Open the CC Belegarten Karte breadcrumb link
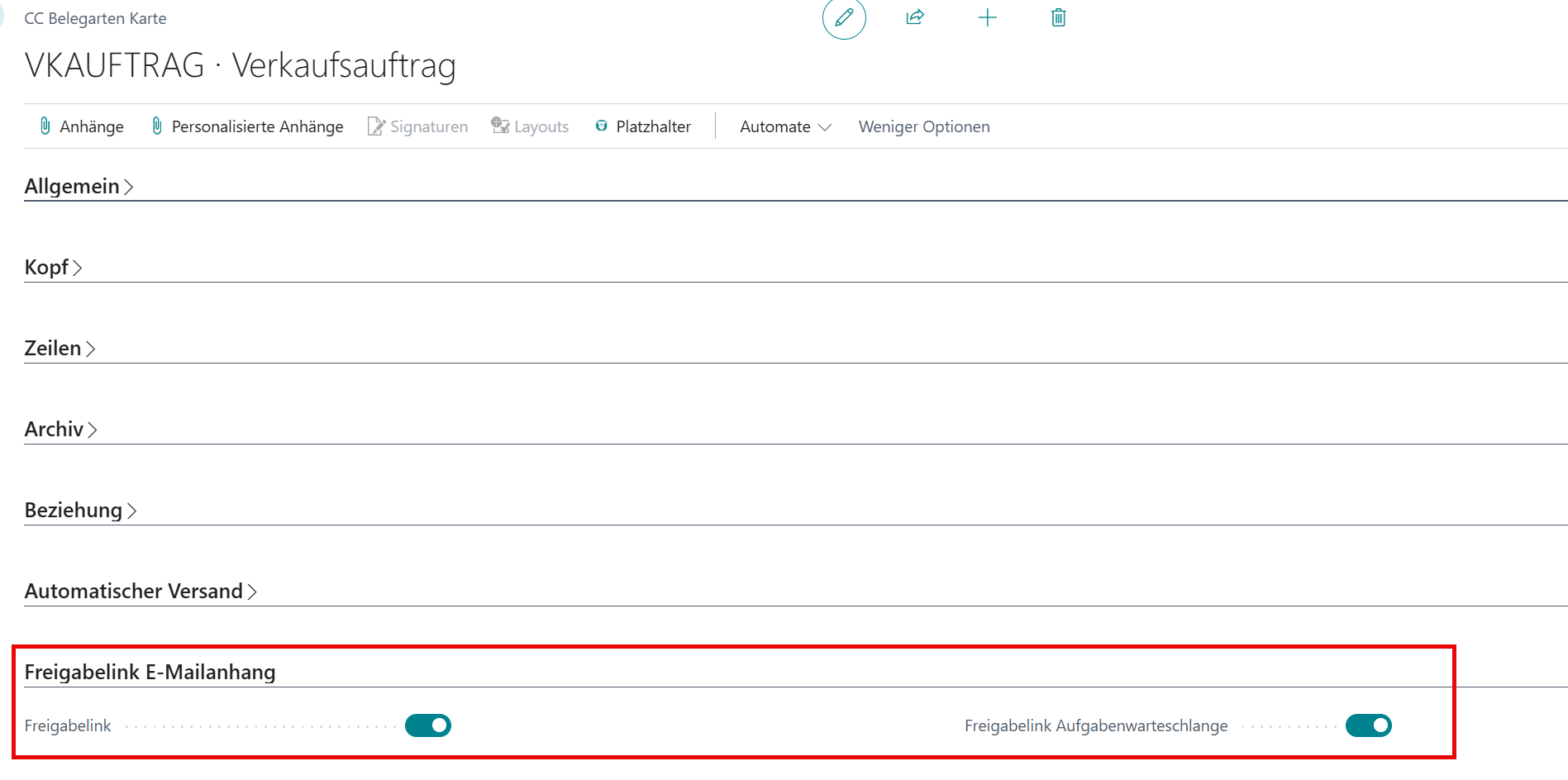The height and width of the screenshot is (780, 1568). (95, 17)
